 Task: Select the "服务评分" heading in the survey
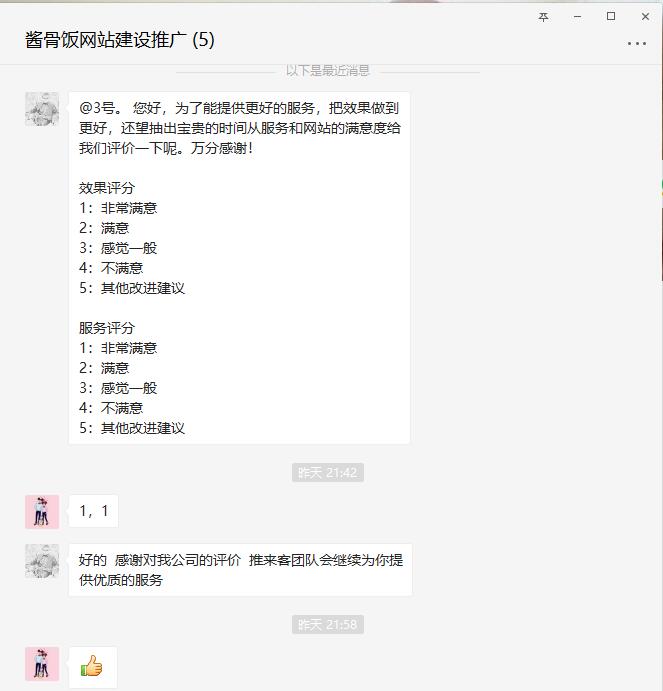coord(107,328)
